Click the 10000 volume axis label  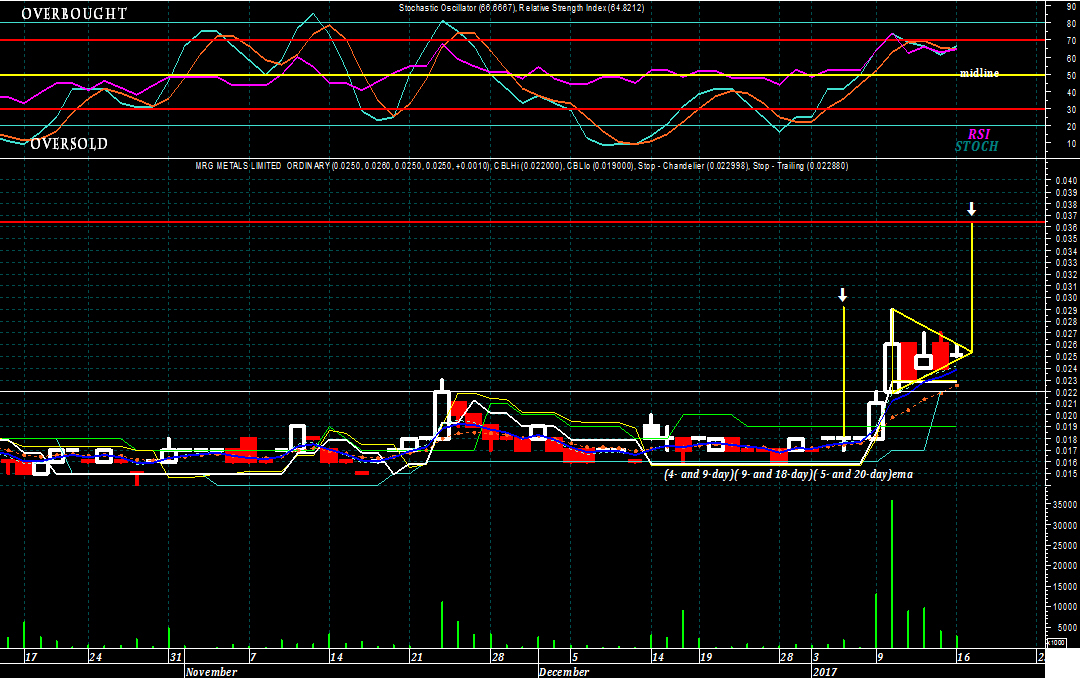(x=1066, y=606)
